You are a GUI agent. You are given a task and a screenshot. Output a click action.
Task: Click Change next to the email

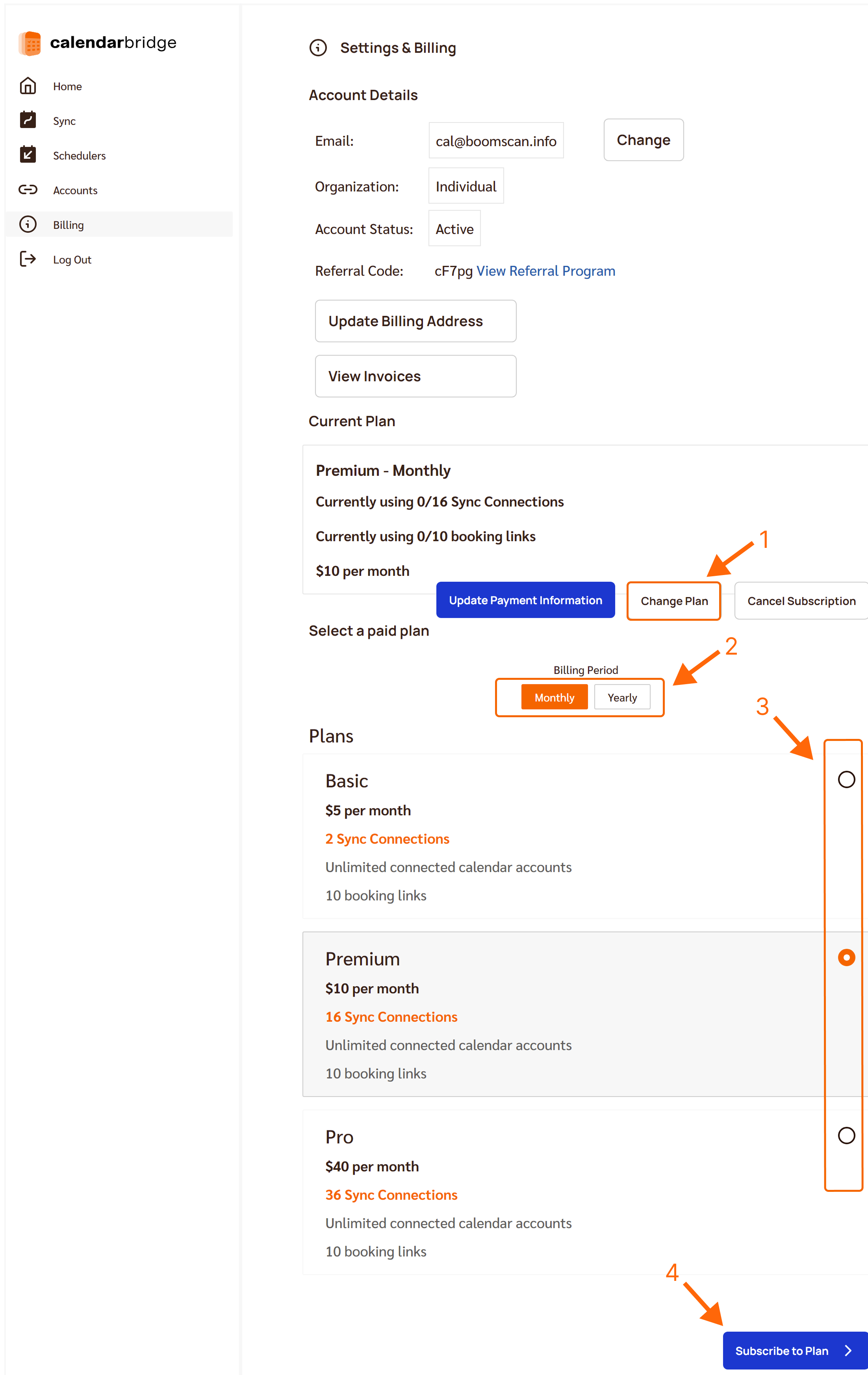click(644, 140)
